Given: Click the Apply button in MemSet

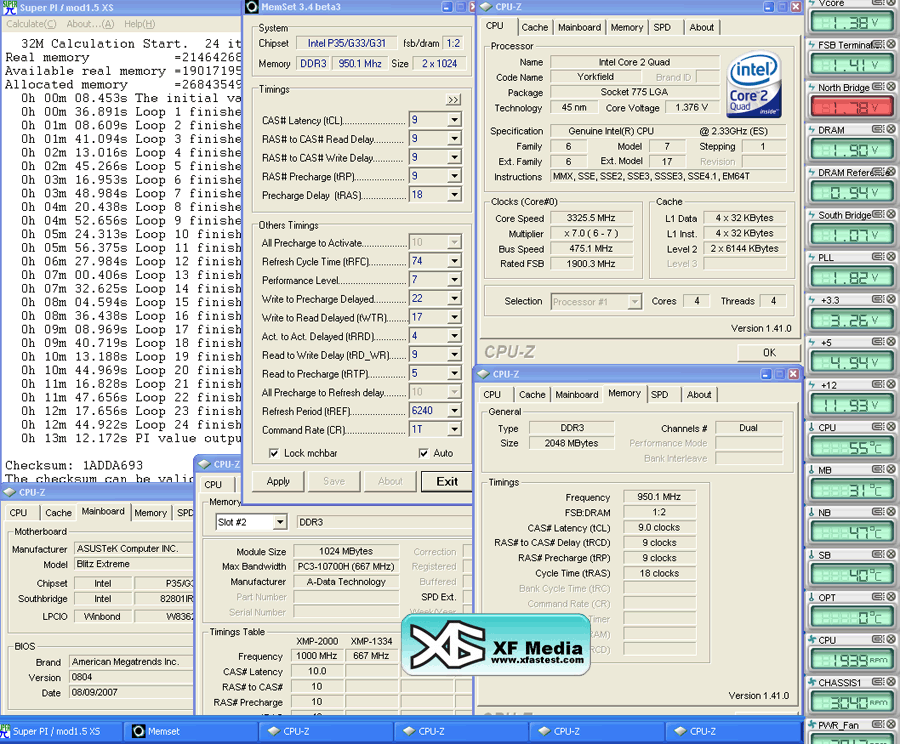Looking at the screenshot, I should 278,482.
